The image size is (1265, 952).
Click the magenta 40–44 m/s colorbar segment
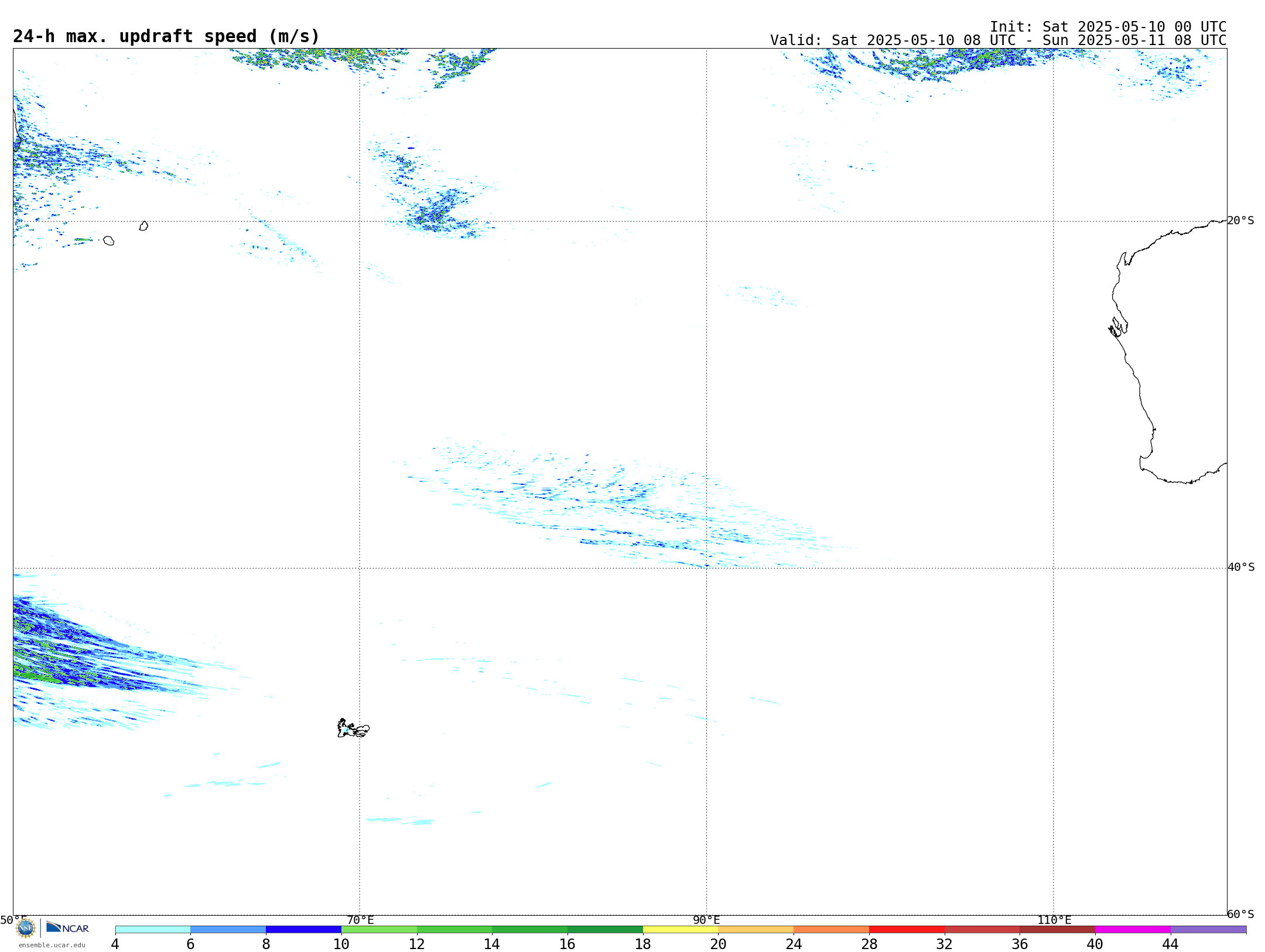1133,930
